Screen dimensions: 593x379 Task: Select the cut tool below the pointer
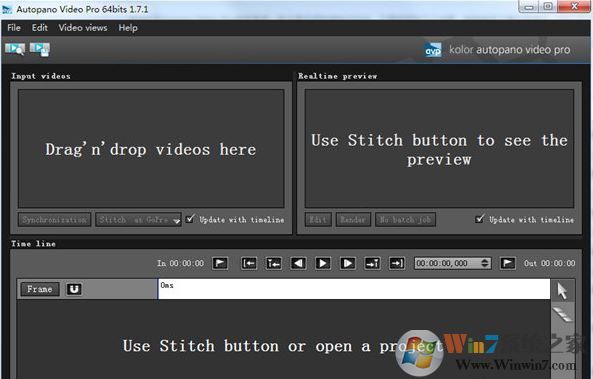click(x=562, y=314)
